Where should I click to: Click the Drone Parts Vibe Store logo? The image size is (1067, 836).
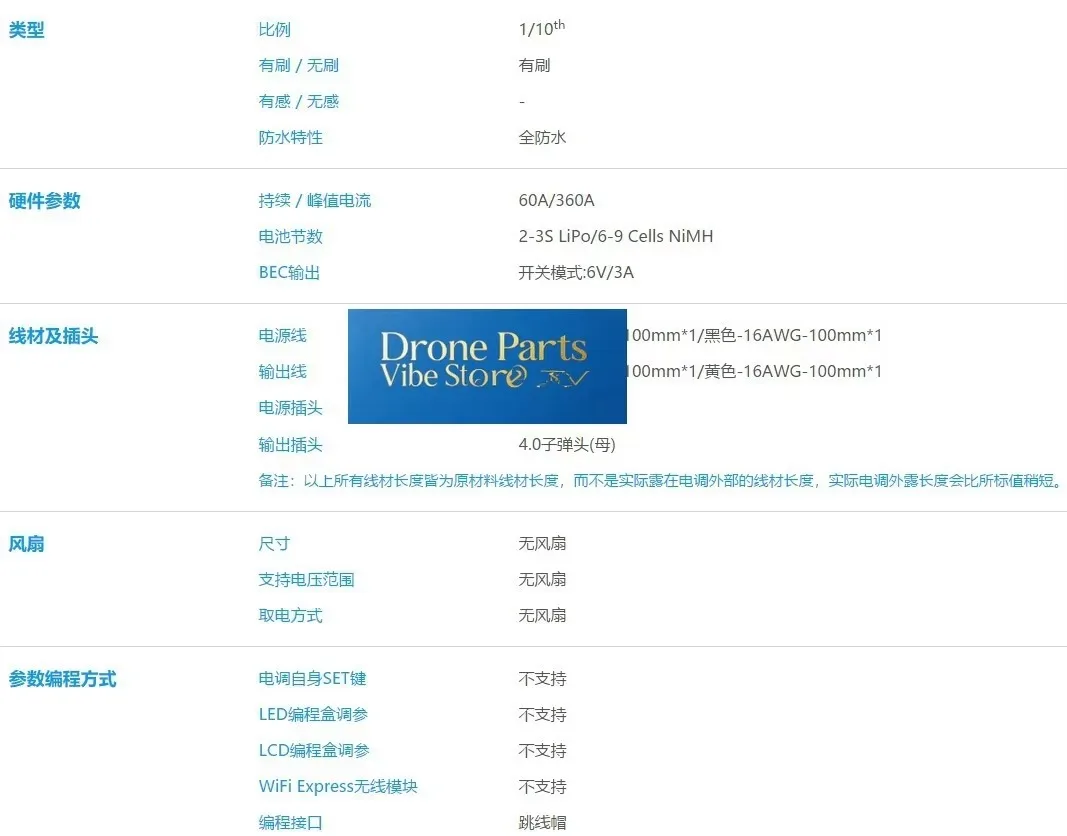[487, 366]
